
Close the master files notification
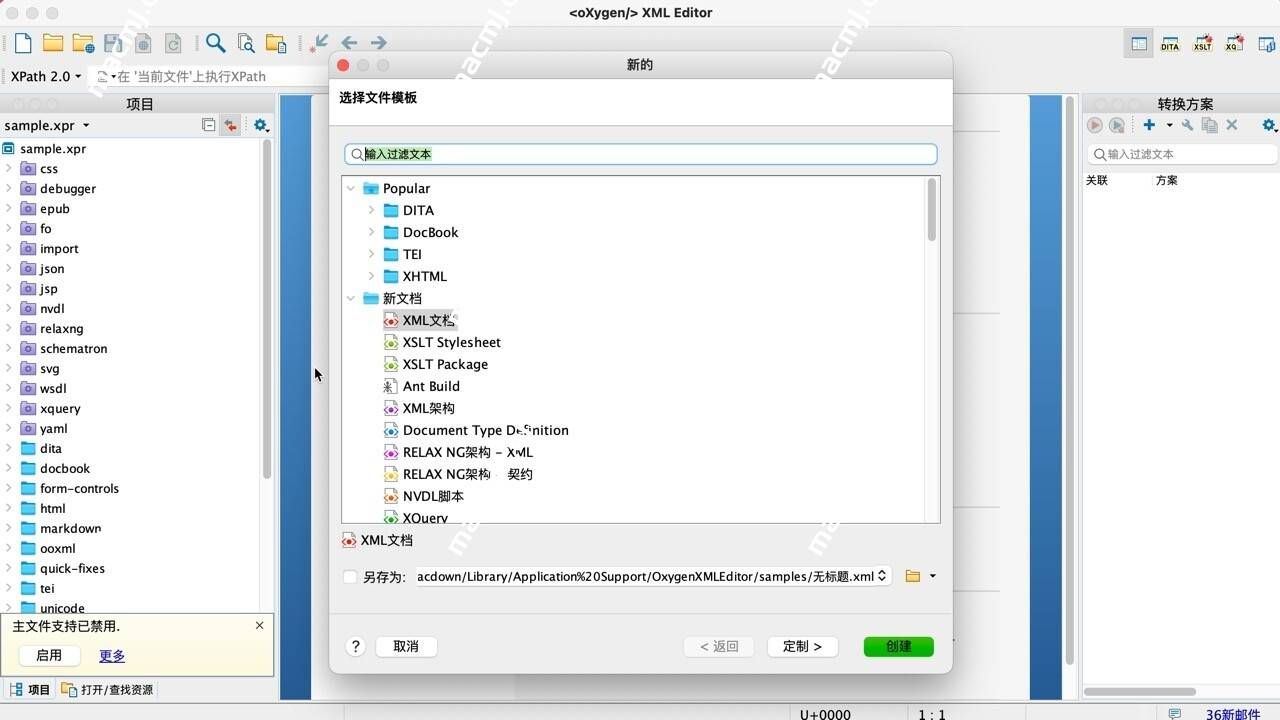[260, 625]
